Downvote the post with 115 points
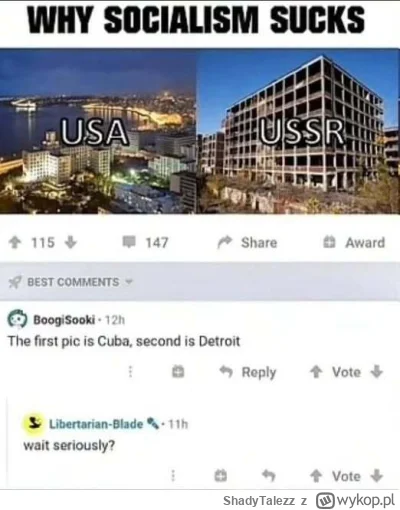Screen dimensions: 400x510 tap(71, 242)
